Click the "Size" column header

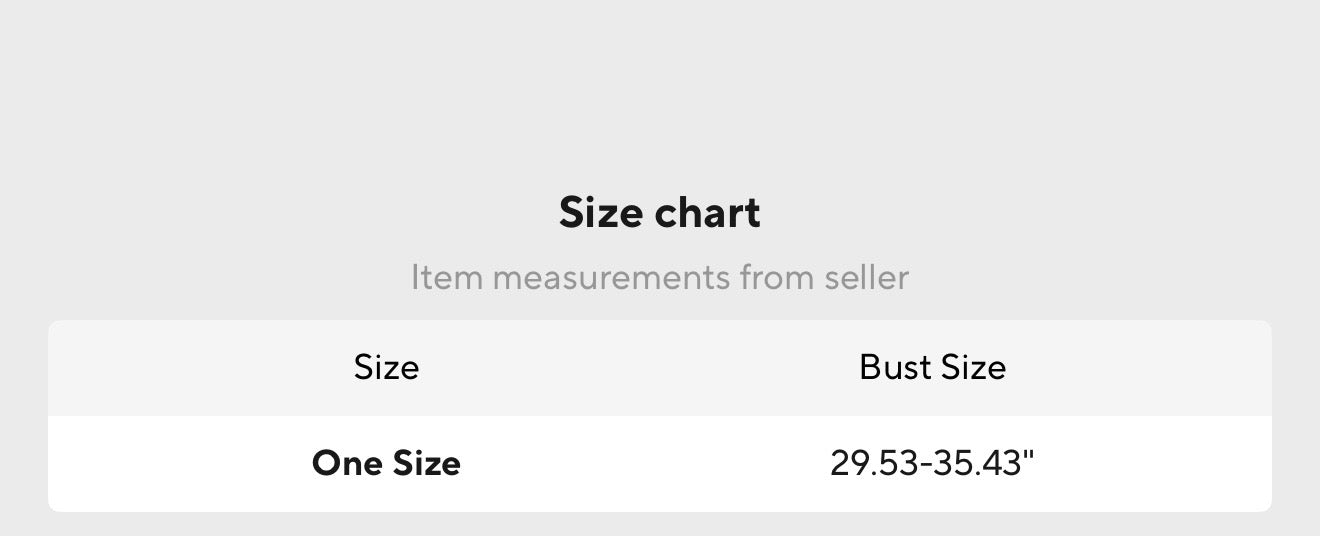(x=386, y=367)
